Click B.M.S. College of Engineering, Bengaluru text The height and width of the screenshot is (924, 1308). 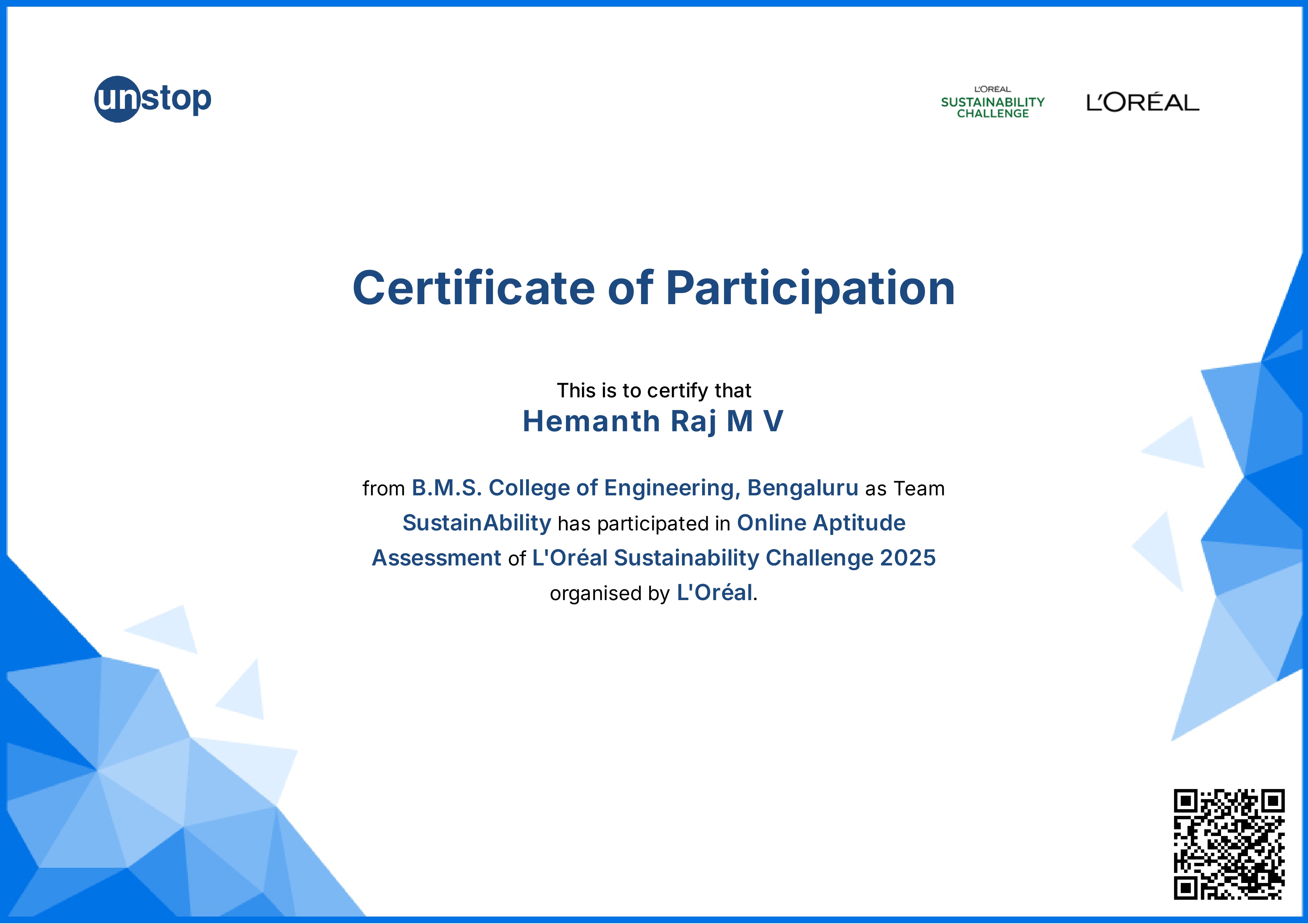635,488
